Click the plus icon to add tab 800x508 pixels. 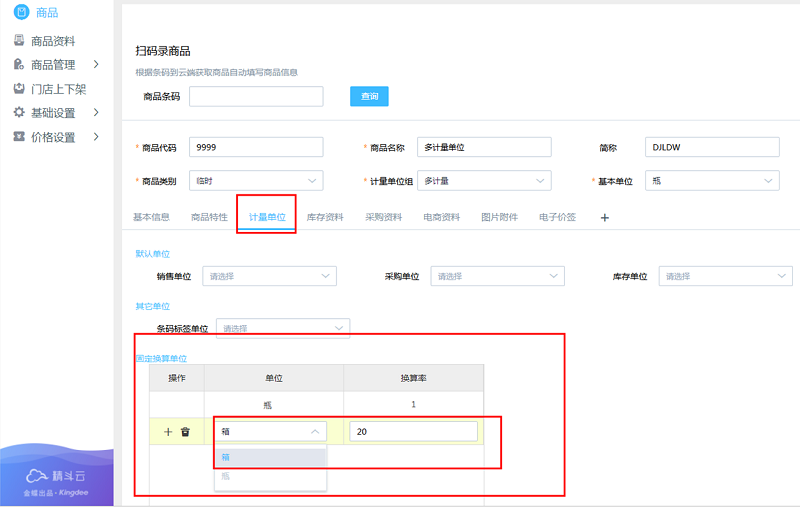(604, 217)
